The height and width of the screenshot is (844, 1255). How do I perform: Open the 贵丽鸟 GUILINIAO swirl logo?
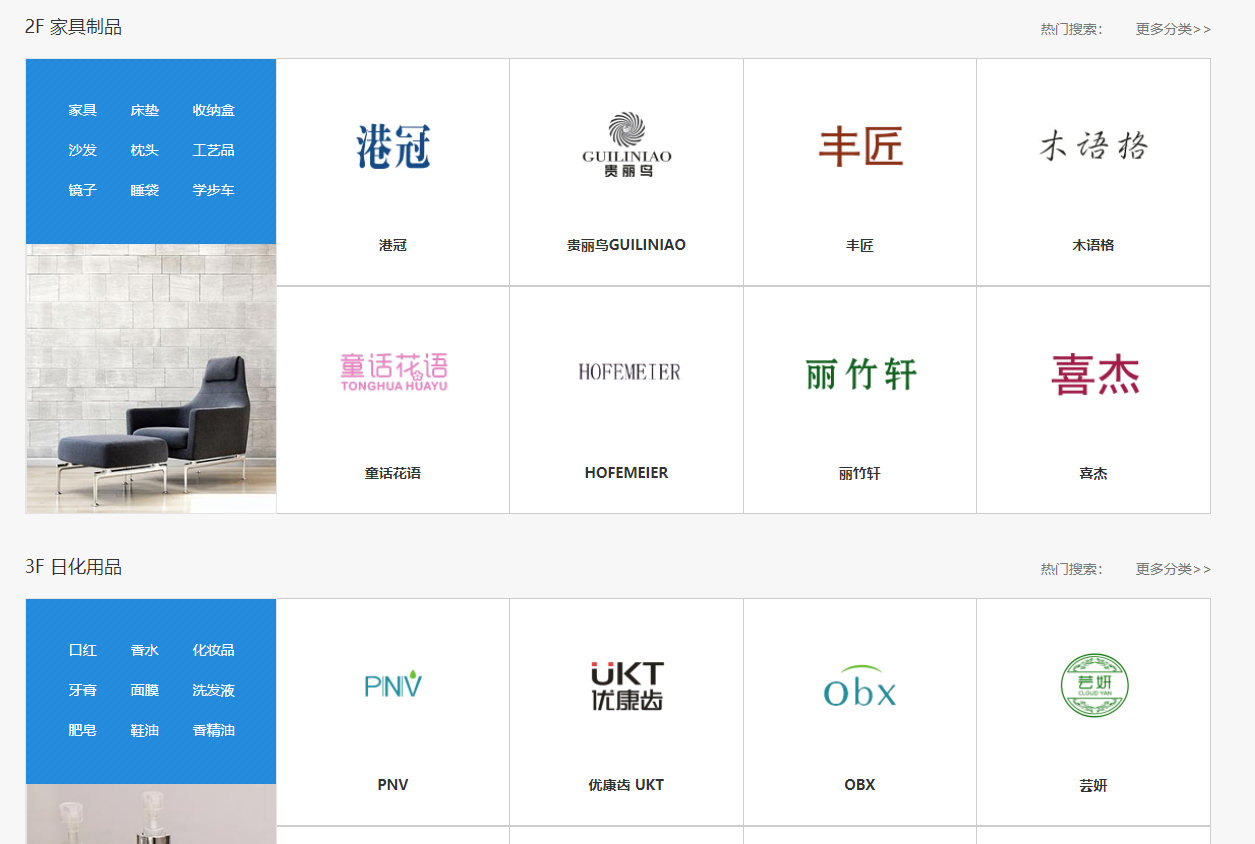click(x=627, y=145)
